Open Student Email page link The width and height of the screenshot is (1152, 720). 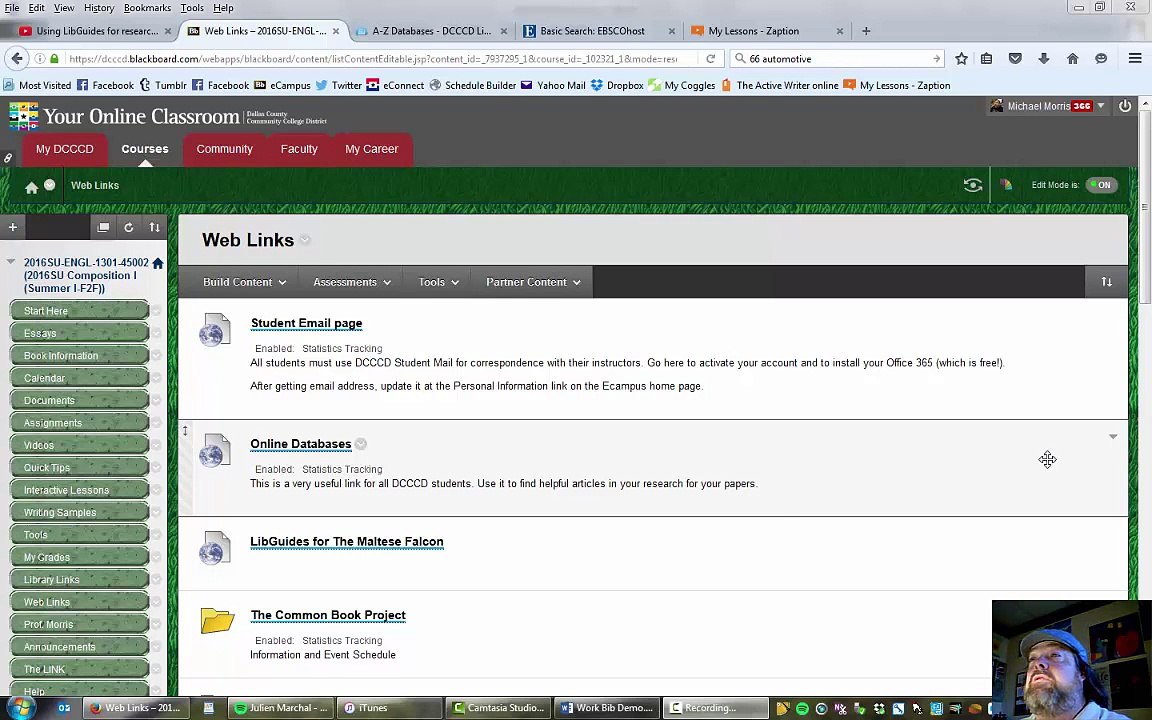(x=306, y=323)
